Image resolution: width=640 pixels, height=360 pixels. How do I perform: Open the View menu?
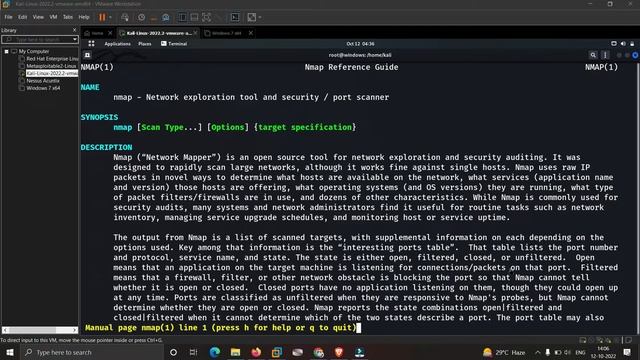[38, 17]
